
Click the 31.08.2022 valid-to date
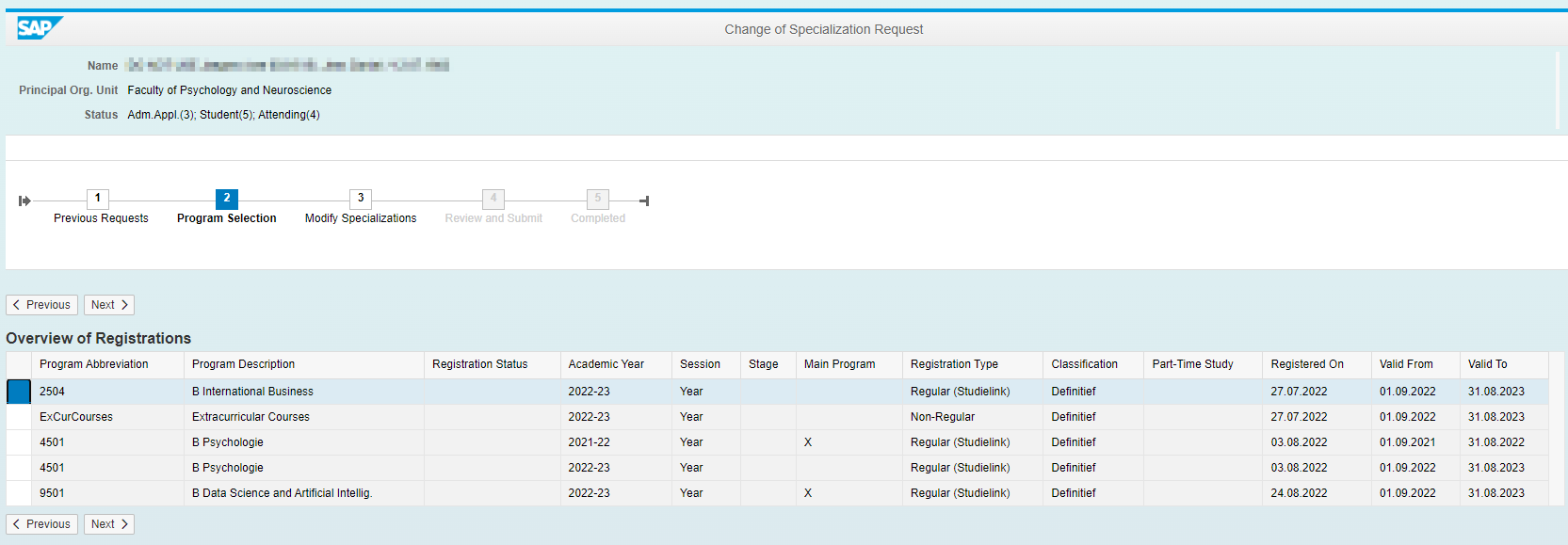point(1504,442)
